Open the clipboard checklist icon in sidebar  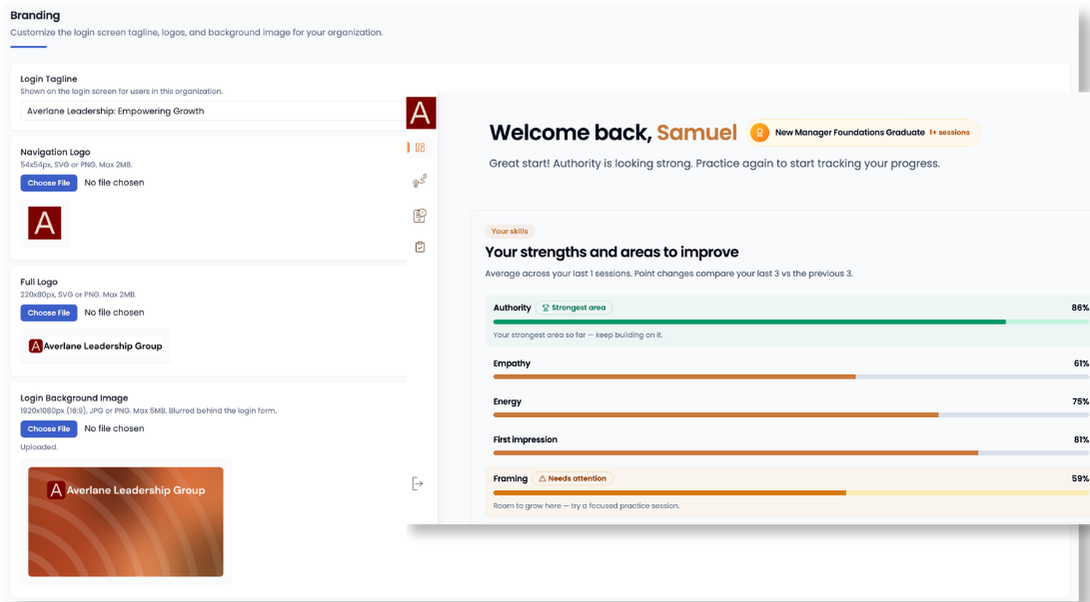coord(420,247)
